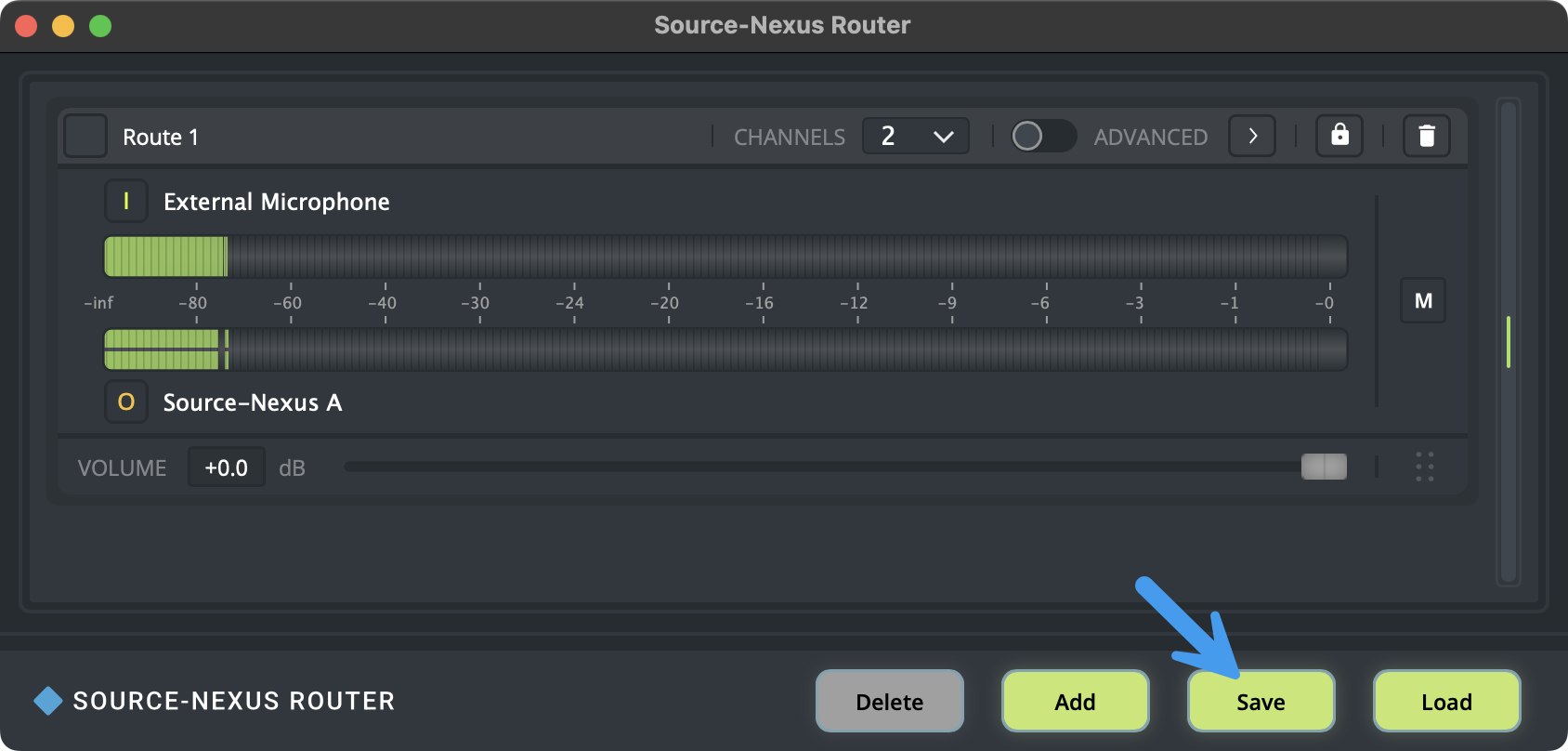Image resolution: width=1568 pixels, height=751 pixels.
Task: Click the output "O" icon beside Source-Nexus A
Action: point(126,402)
